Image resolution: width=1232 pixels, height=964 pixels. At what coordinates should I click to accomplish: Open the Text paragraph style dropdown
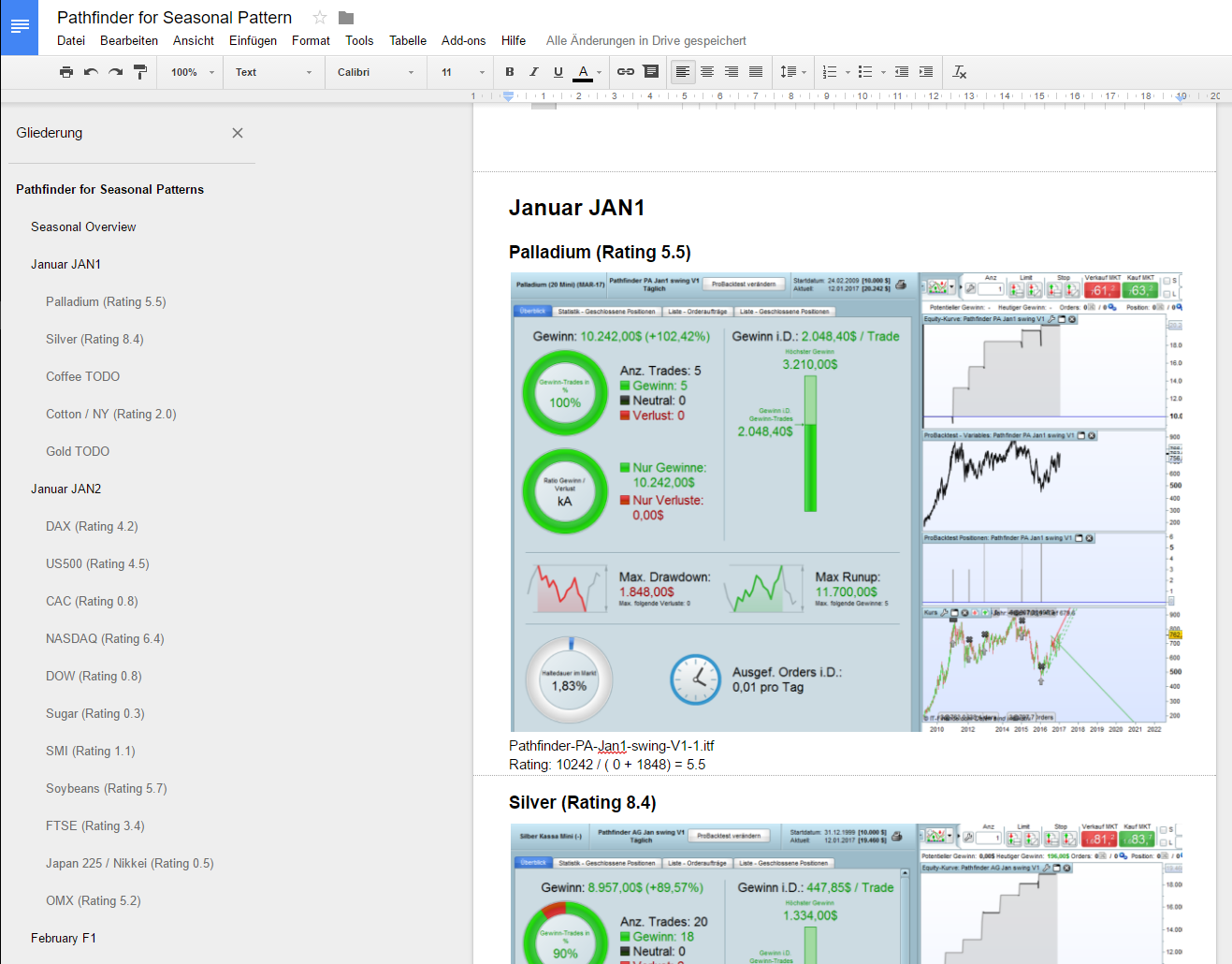click(x=273, y=72)
